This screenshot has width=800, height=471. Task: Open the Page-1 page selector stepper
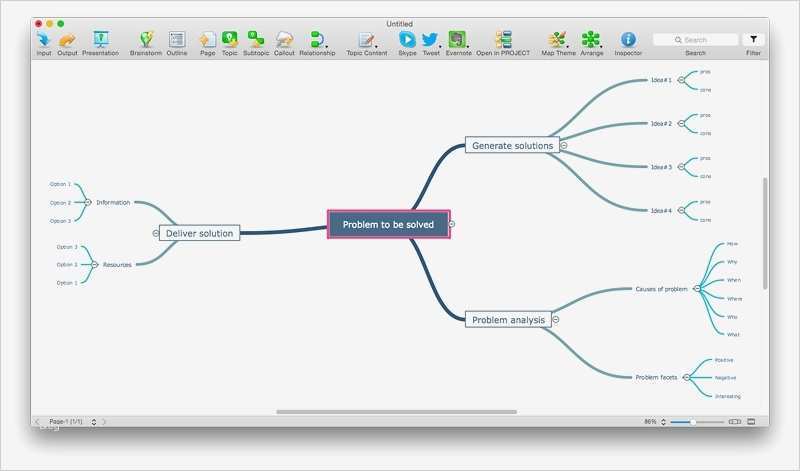point(93,422)
